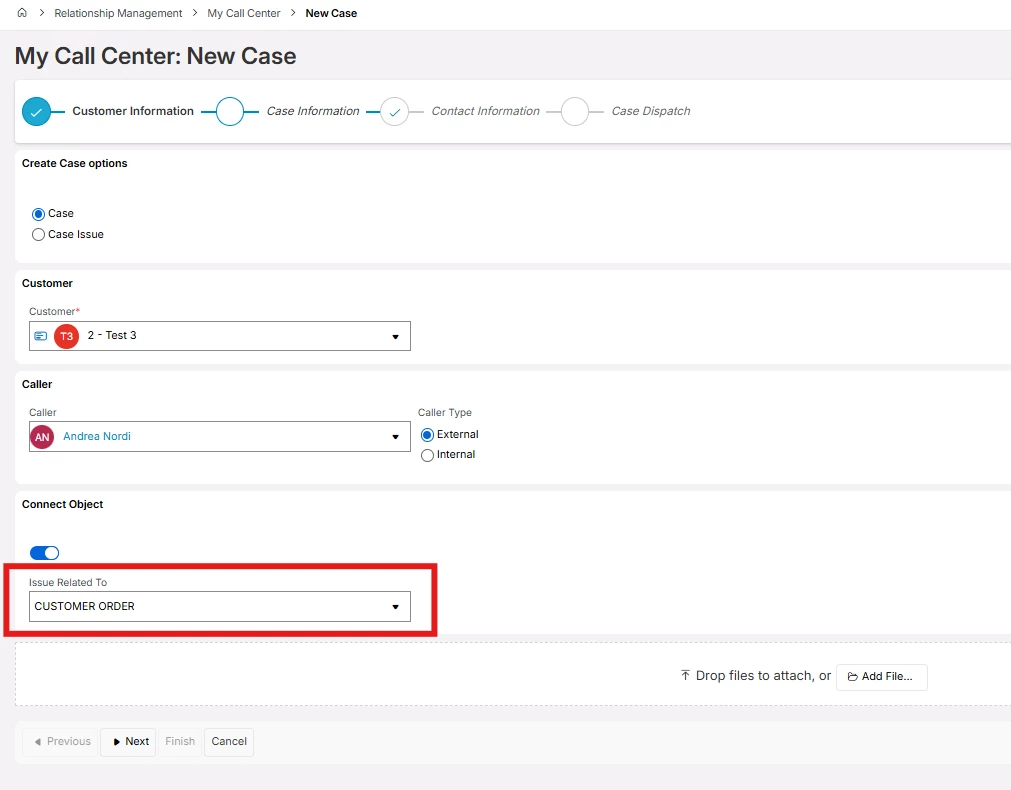This screenshot has height=790, width=1011.
Task: Open the Issue Related To dropdown
Action: (x=220, y=607)
